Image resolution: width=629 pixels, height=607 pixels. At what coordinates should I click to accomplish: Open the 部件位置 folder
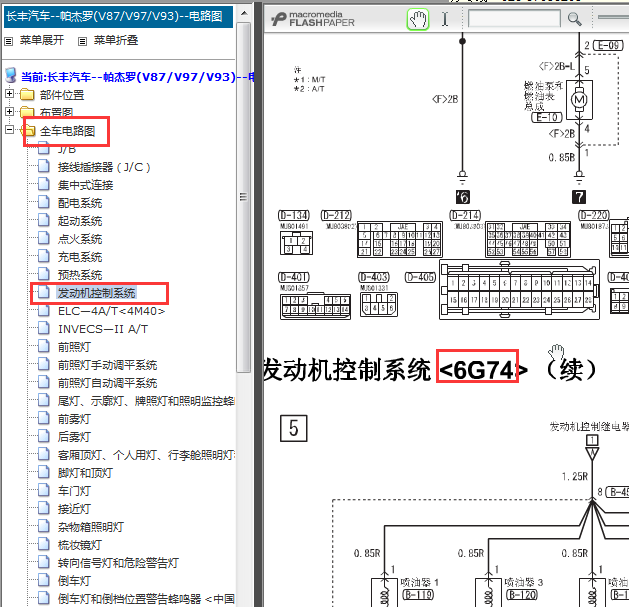[x=62, y=95]
